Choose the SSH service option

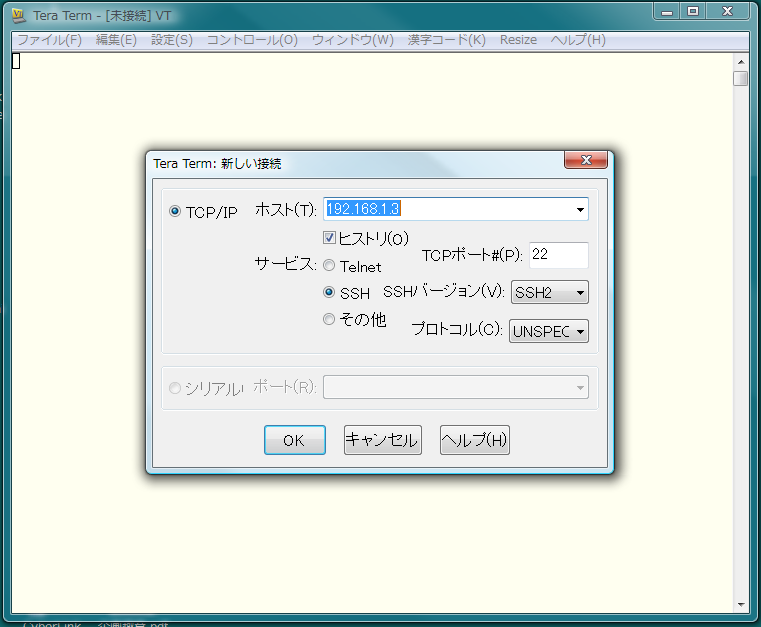(x=329, y=292)
